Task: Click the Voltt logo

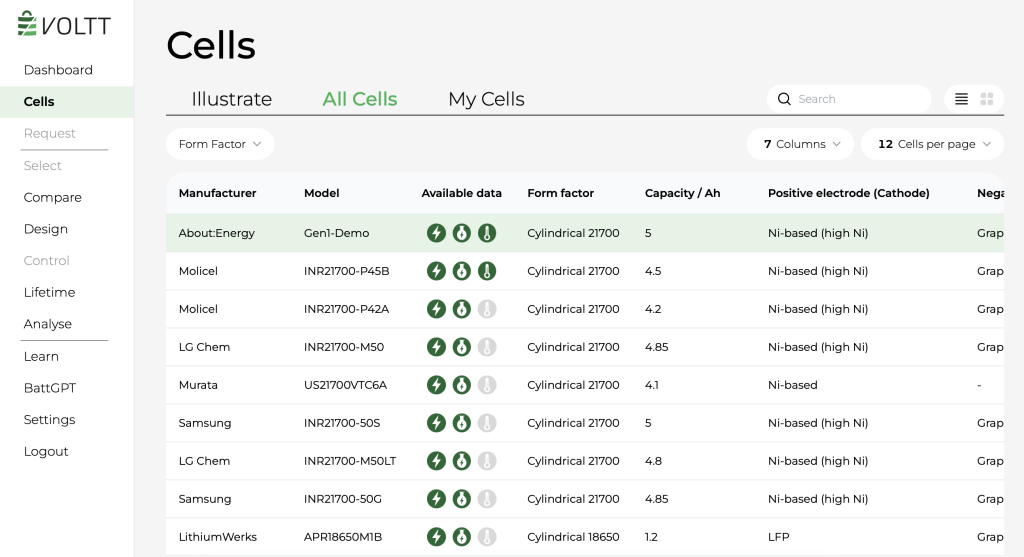Action: pyautogui.click(x=64, y=25)
